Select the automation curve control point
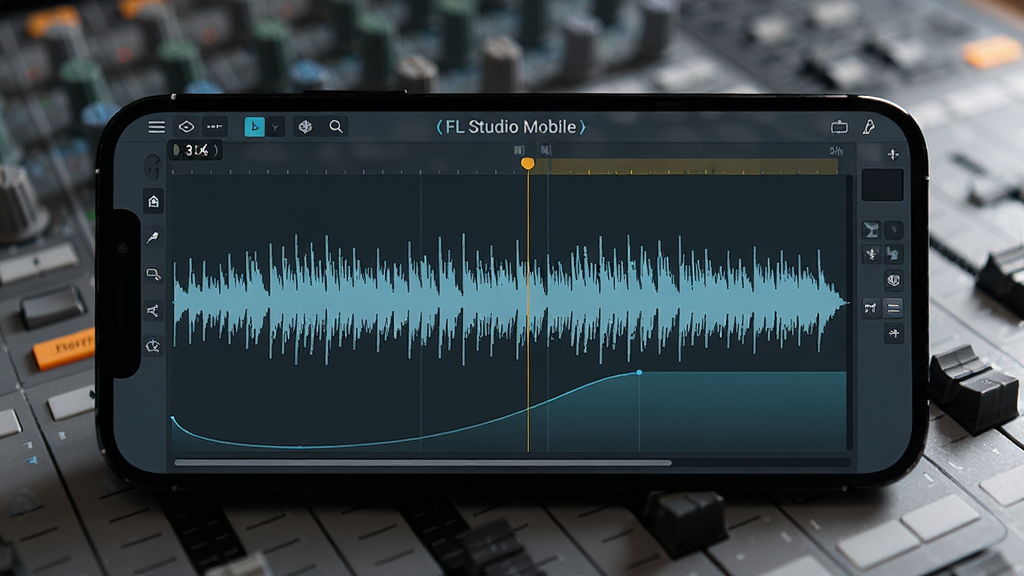1024x576 pixels. pyautogui.click(x=639, y=372)
